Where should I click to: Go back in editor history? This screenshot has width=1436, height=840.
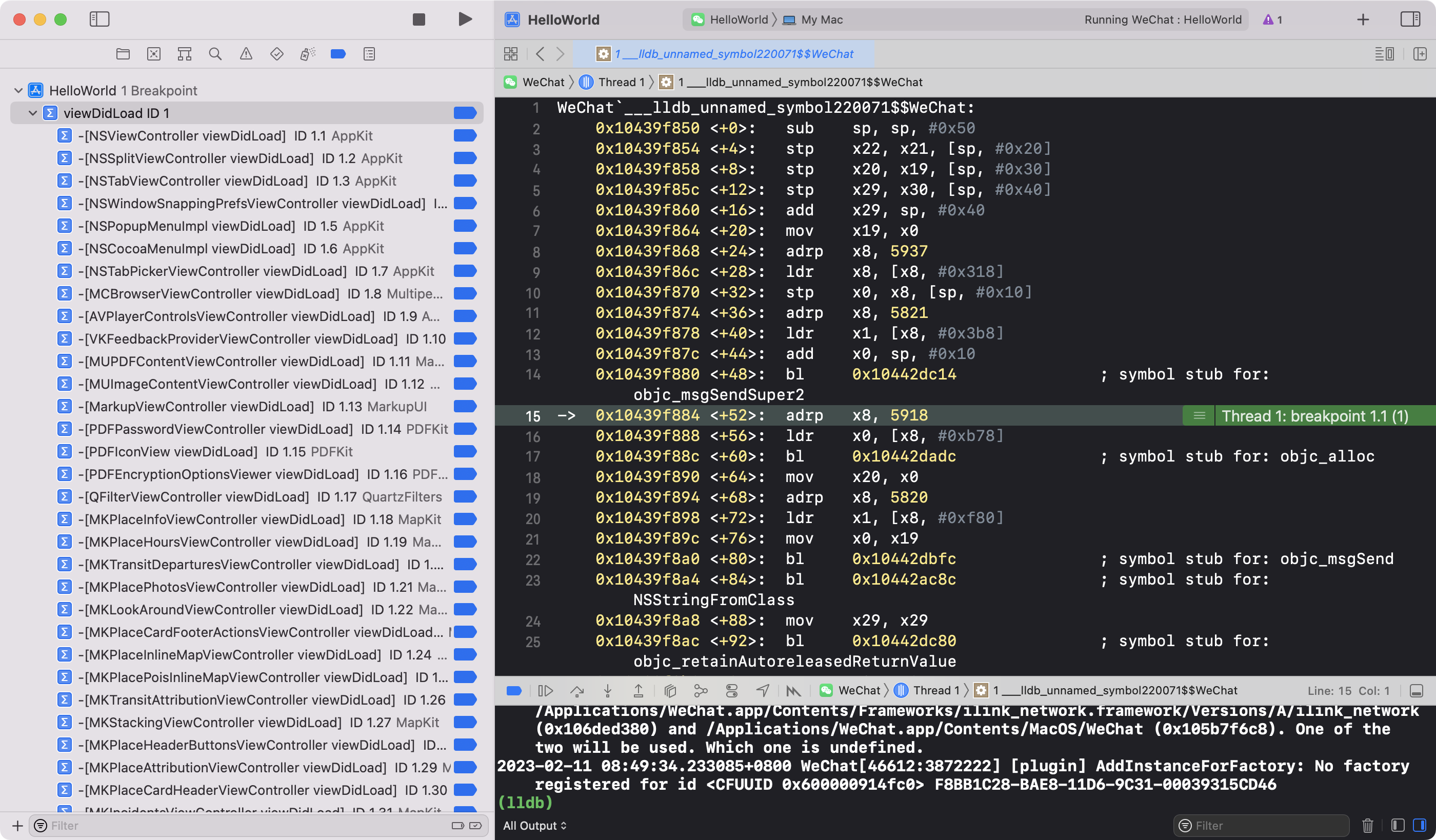[540, 54]
